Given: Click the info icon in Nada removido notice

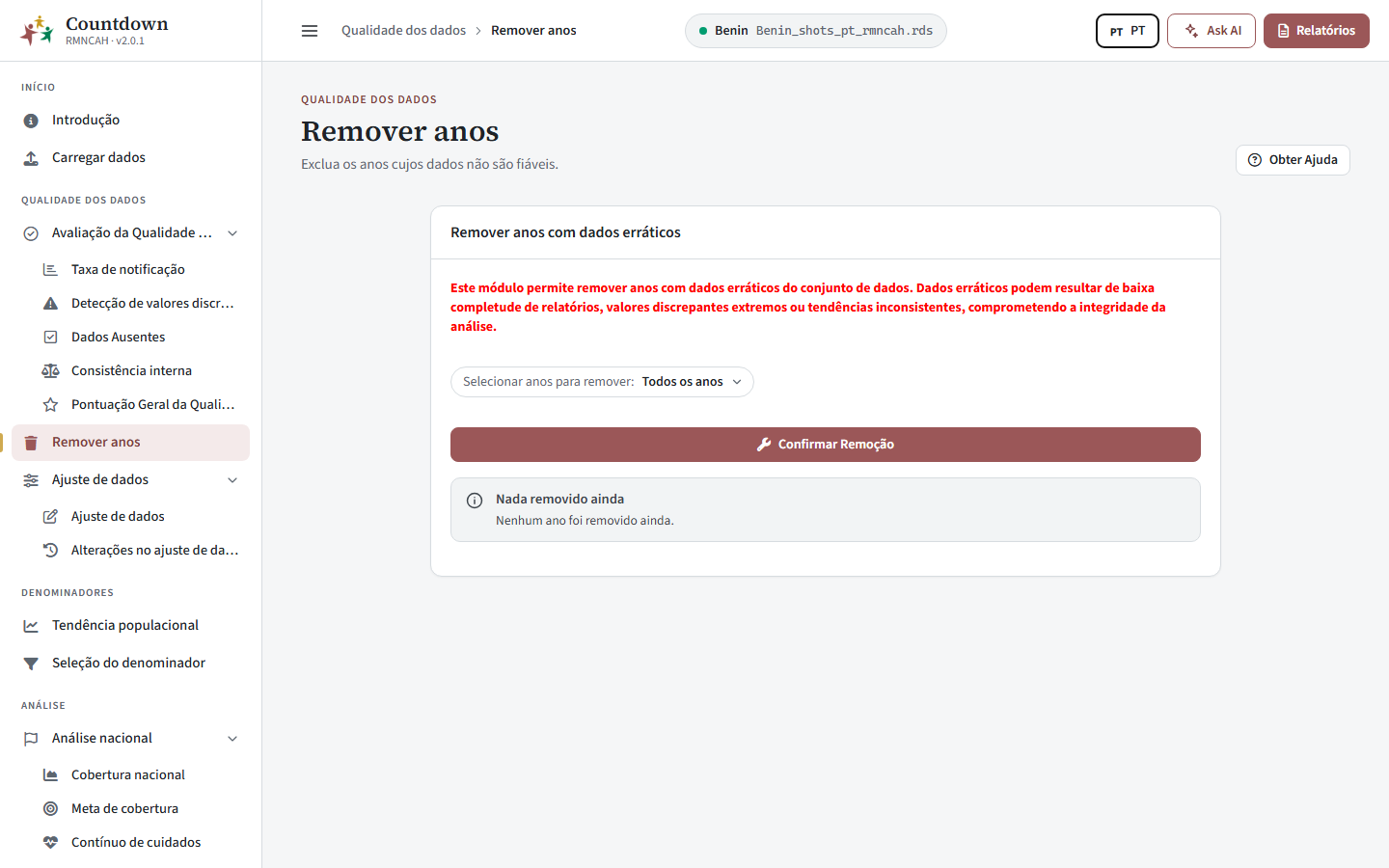Looking at the screenshot, I should [x=475, y=501].
